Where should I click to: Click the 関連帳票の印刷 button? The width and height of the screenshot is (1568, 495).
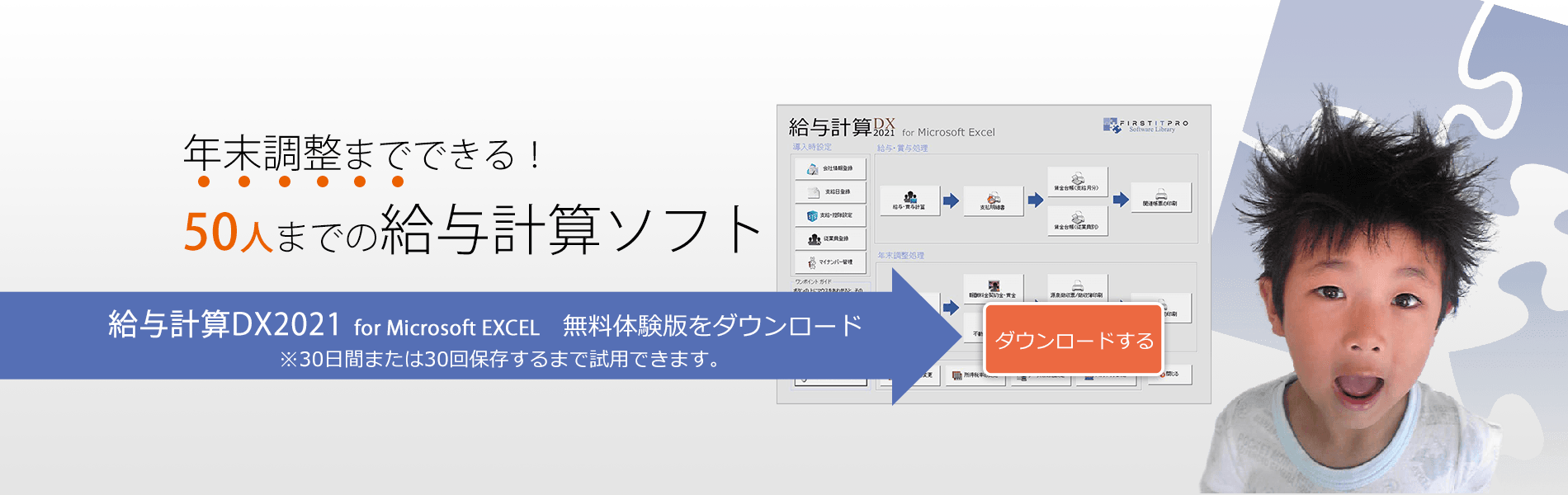1160,197
